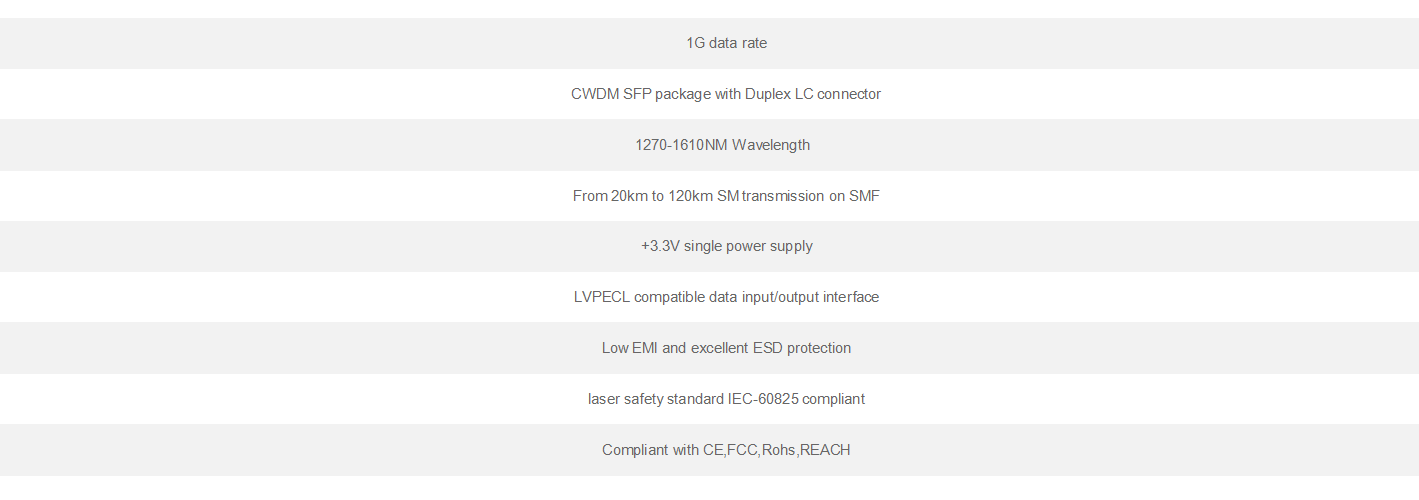The width and height of the screenshot is (1419, 500).
Task: Click the '1G data rate' row
Action: [726, 43]
